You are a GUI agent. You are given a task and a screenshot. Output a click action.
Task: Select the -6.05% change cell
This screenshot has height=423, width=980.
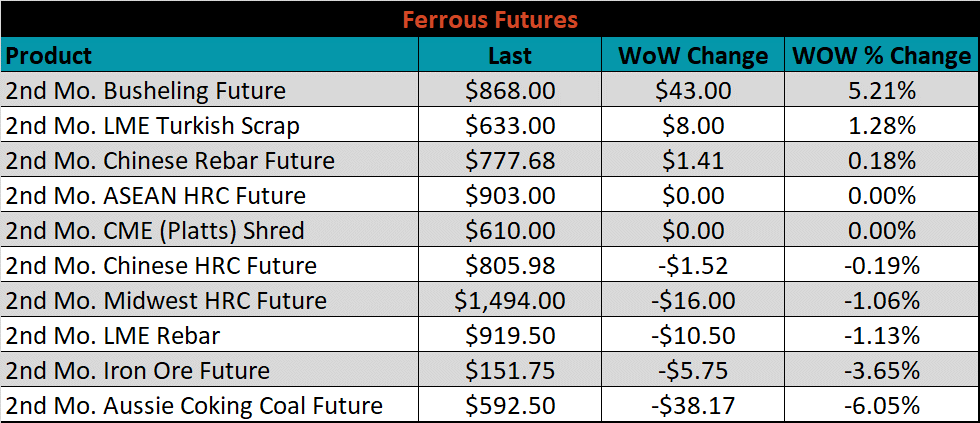[x=882, y=405]
